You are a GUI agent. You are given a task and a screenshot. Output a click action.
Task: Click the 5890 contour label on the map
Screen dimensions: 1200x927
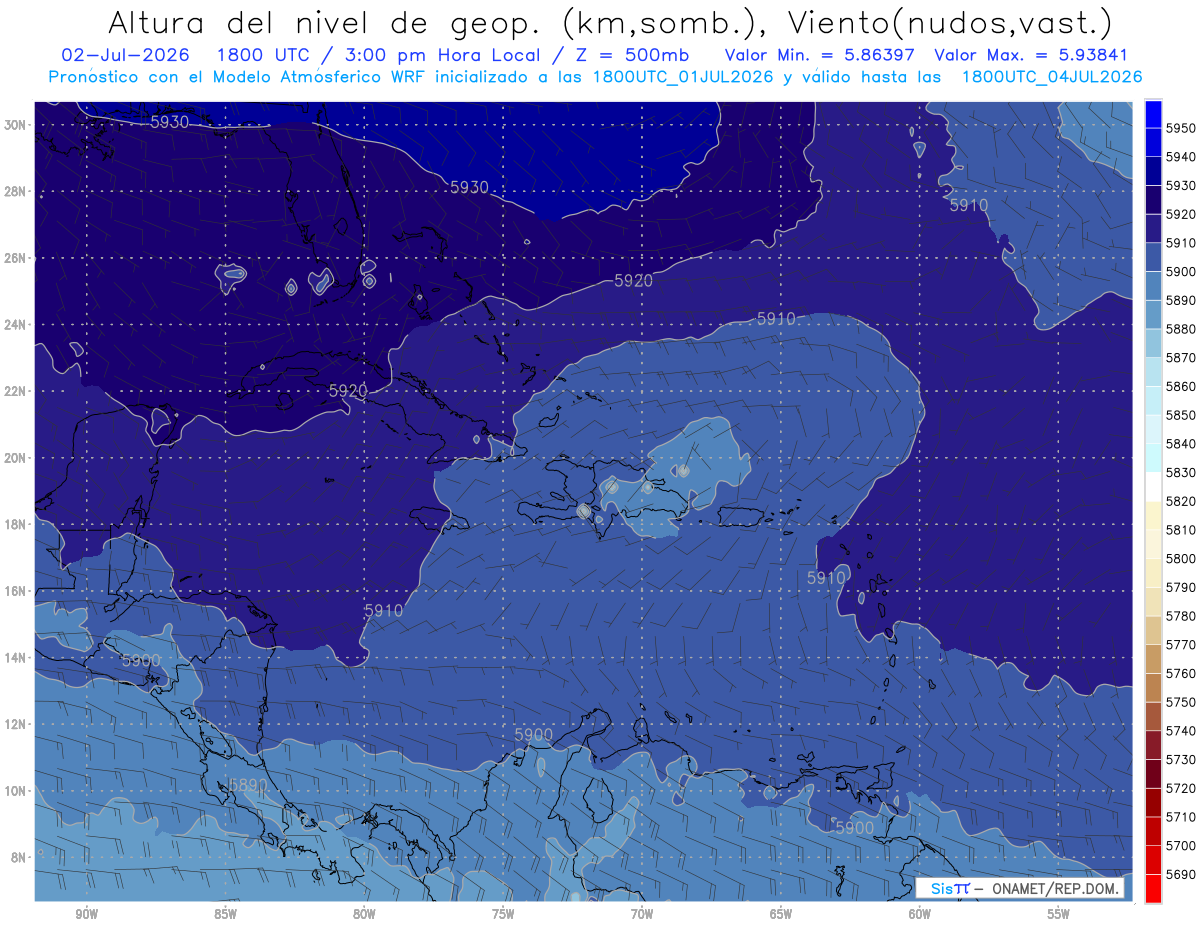tap(248, 785)
